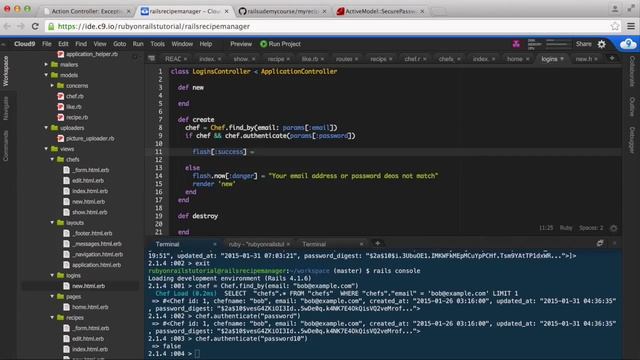The height and width of the screenshot is (360, 640).
Task: Switch to ruby - rubyonrailstut terminal tab
Action: [x=259, y=244]
